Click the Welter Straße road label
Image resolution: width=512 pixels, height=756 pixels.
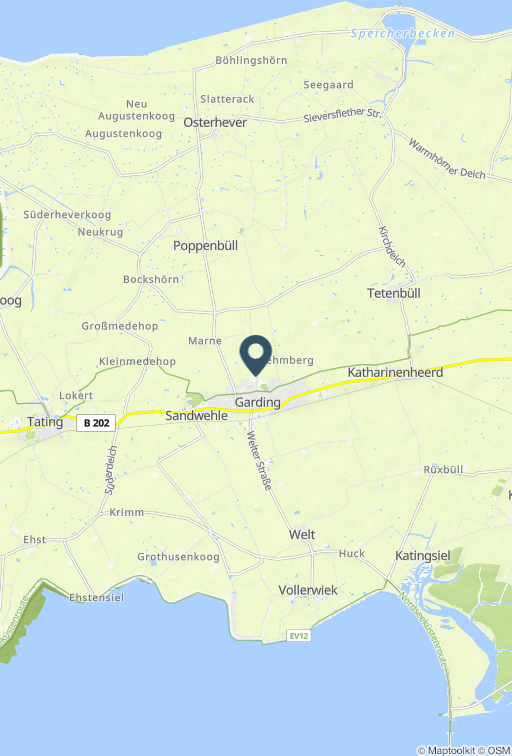click(259, 460)
